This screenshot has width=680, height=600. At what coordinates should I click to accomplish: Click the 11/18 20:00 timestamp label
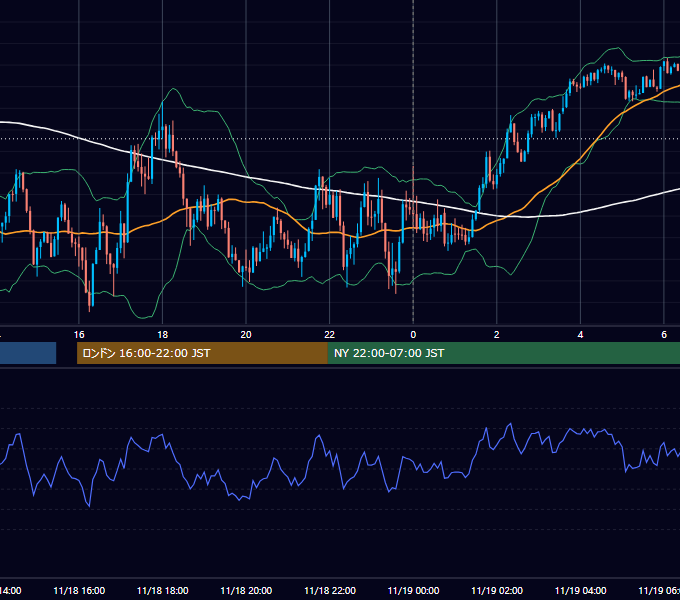(246, 590)
